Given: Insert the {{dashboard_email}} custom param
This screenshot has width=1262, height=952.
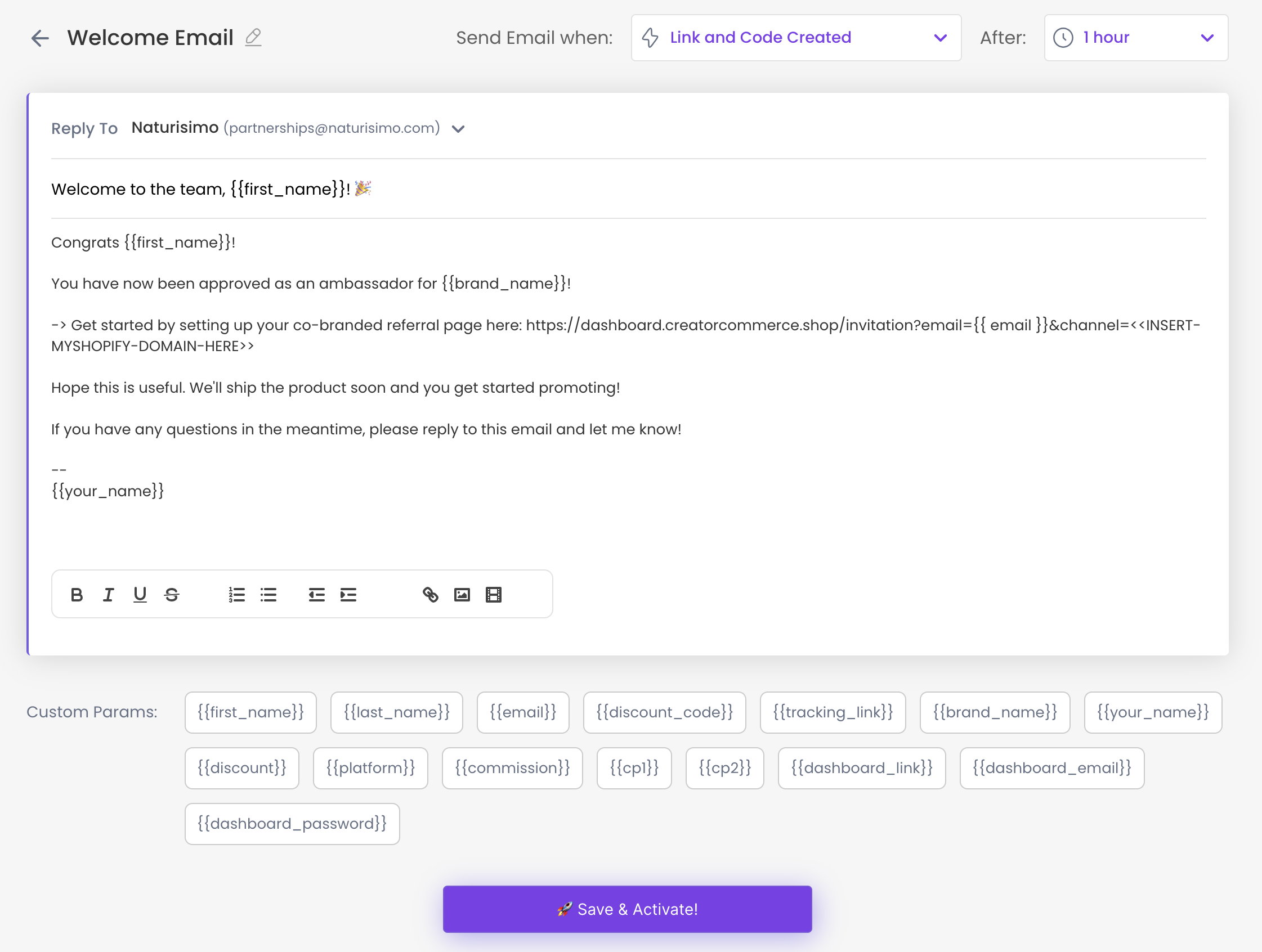Looking at the screenshot, I should (x=1052, y=769).
